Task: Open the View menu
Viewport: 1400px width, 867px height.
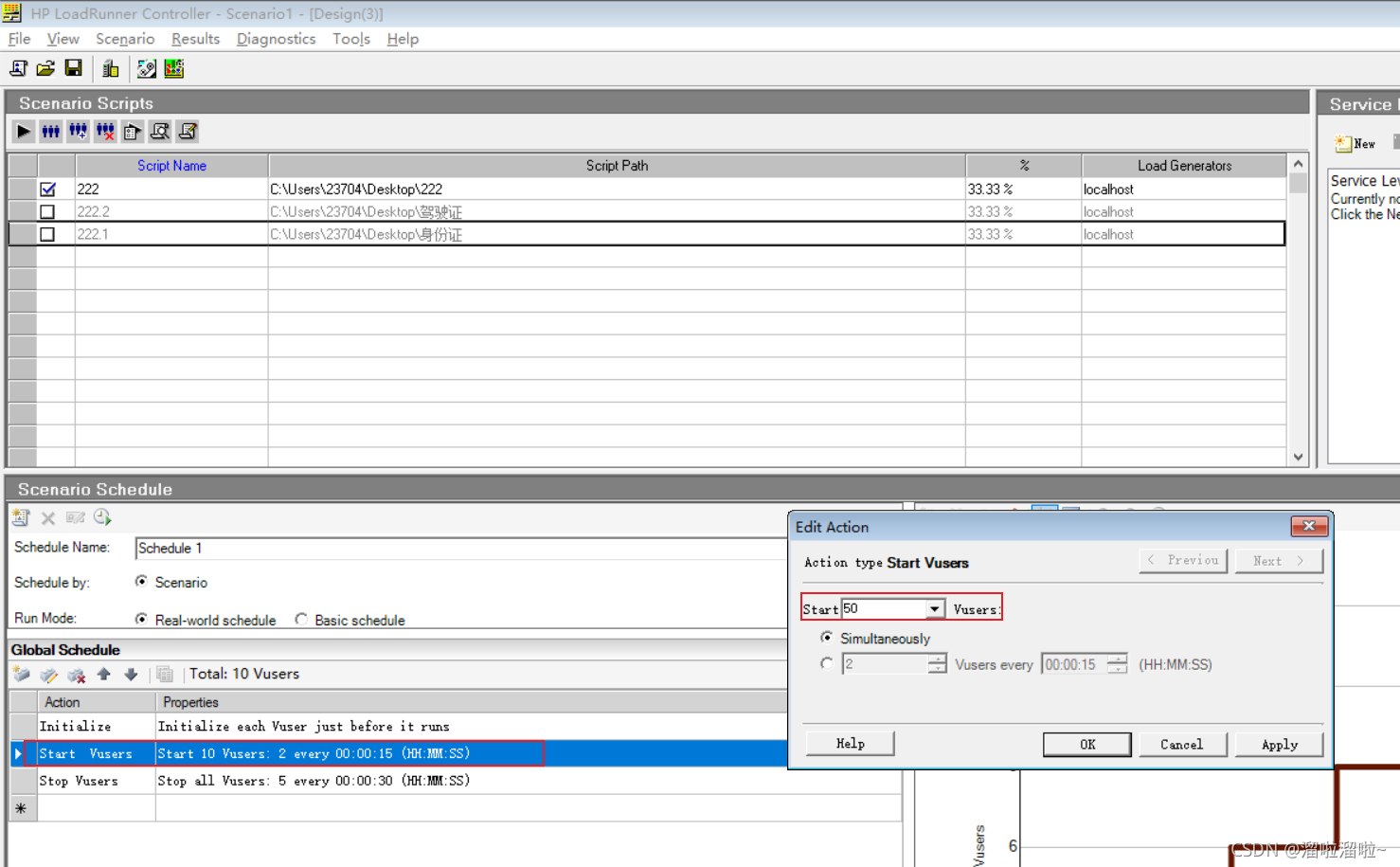Action: coord(63,39)
